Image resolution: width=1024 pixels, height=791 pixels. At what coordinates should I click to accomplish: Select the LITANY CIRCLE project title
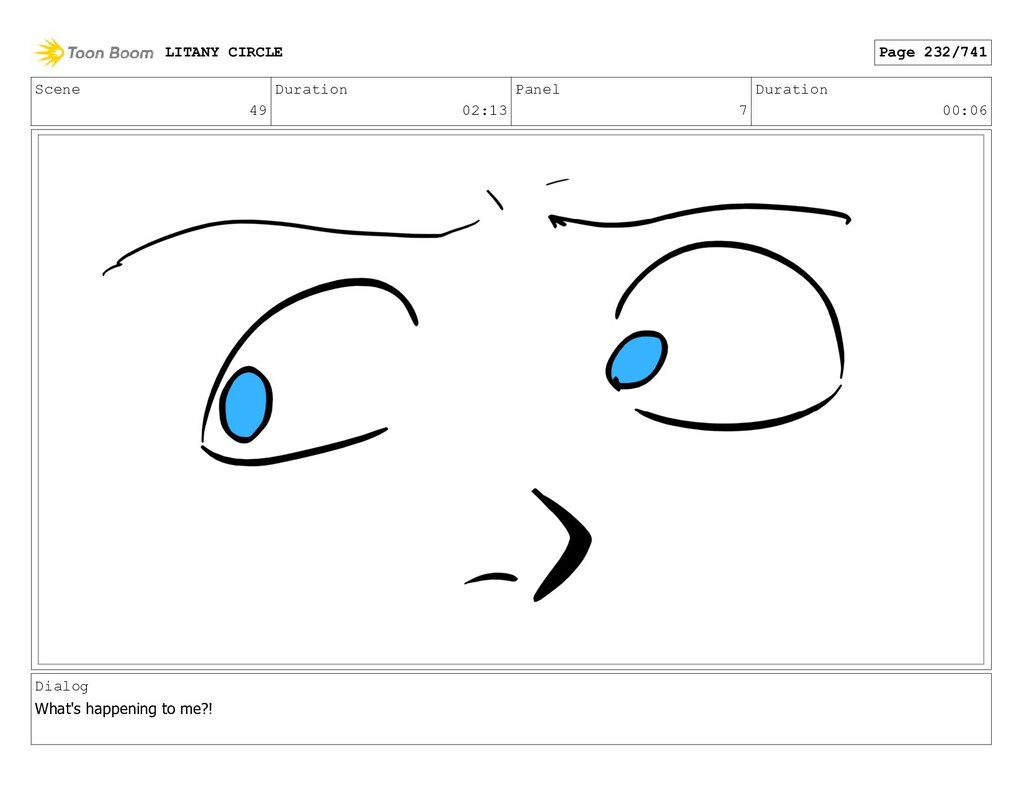[223, 52]
